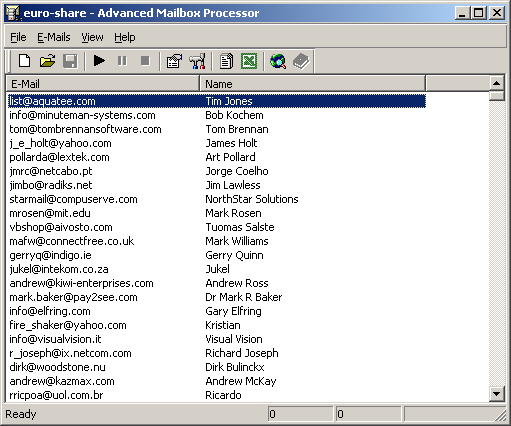Start processing with the Play button
The image size is (511, 426).
(99, 61)
